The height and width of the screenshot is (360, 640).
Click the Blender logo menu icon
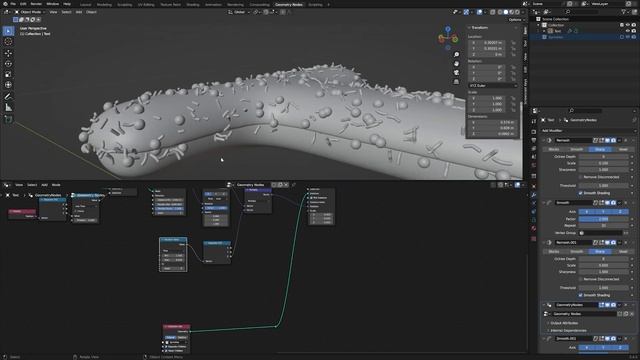pos(4,4)
